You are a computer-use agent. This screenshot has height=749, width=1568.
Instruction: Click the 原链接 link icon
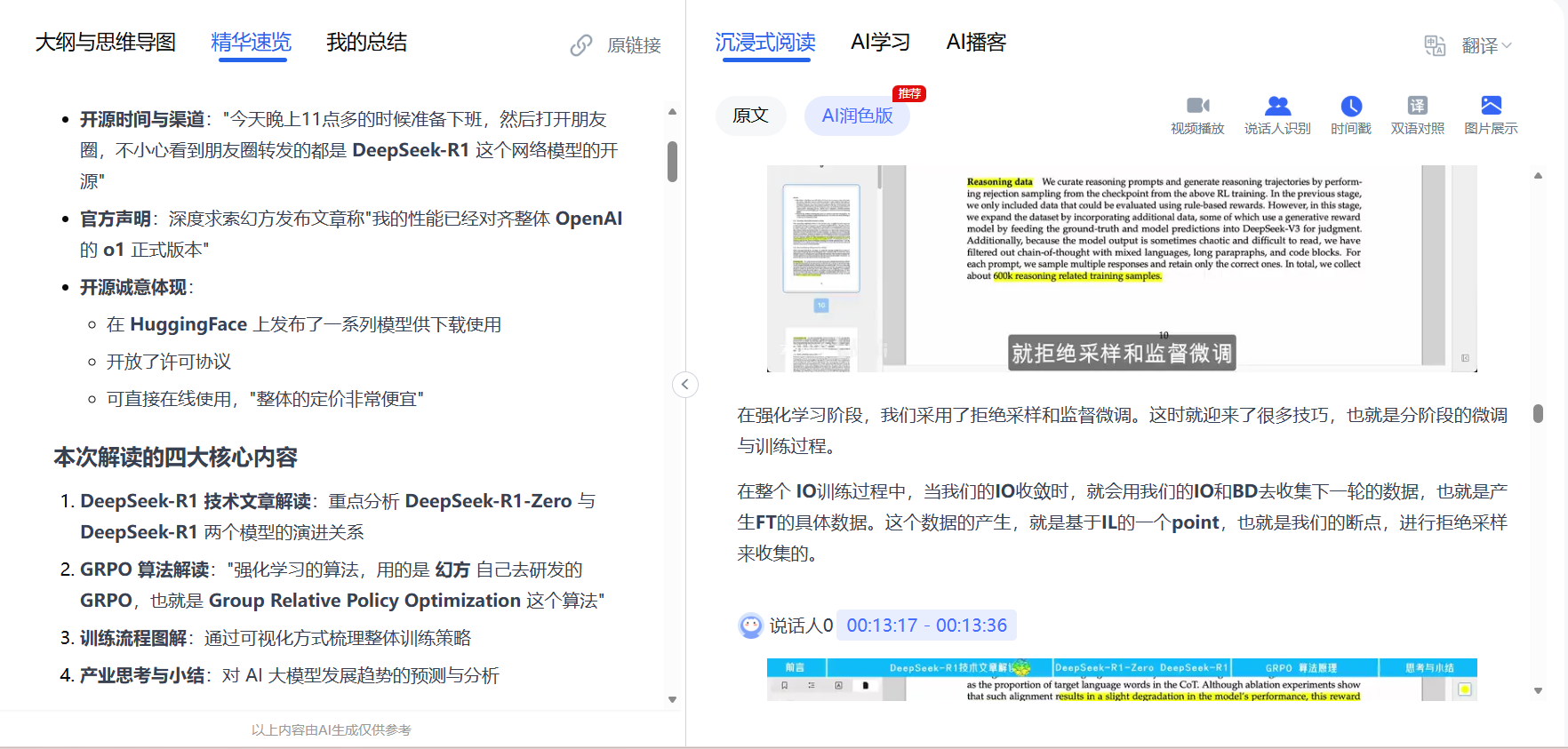581,45
